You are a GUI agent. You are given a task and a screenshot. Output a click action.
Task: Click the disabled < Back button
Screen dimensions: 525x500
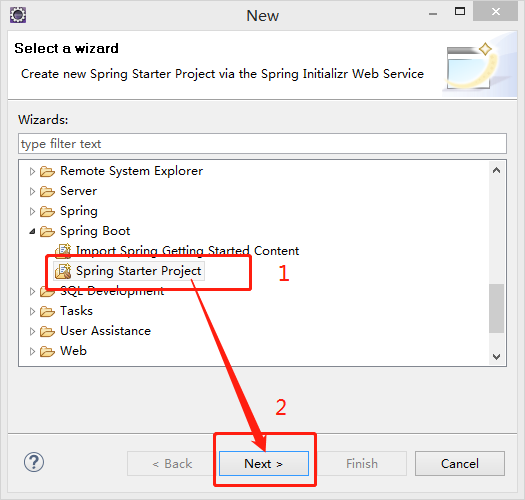tap(172, 463)
